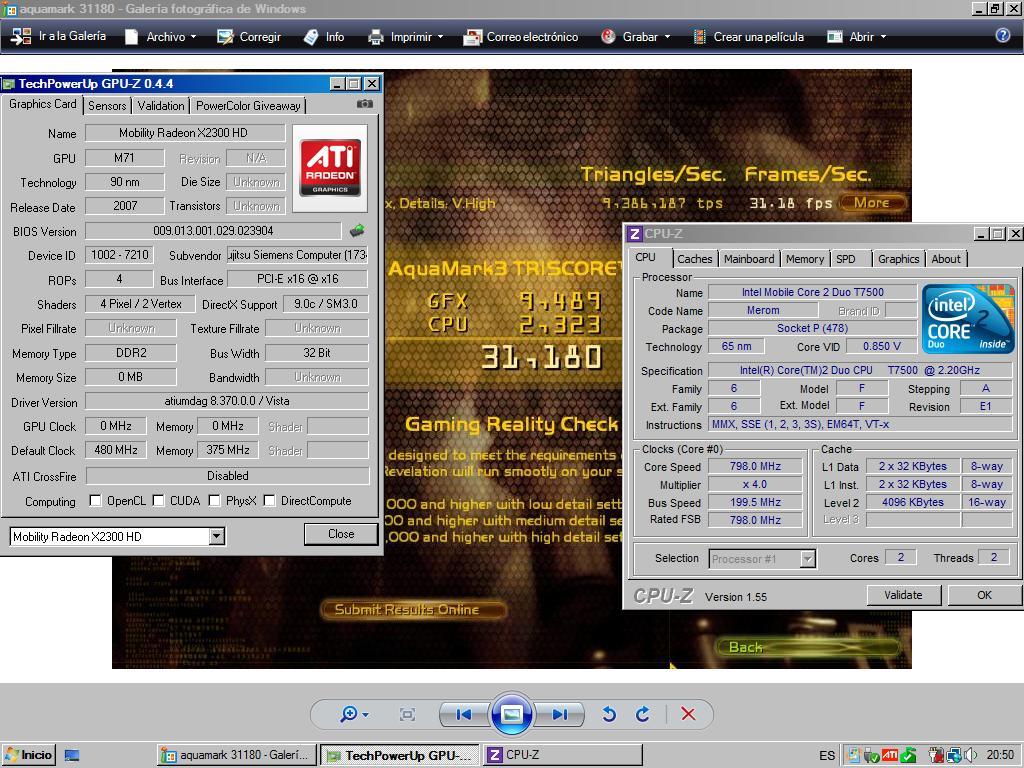Click the AquaMark Back button
The width and height of the screenshot is (1024, 768).
point(807,647)
